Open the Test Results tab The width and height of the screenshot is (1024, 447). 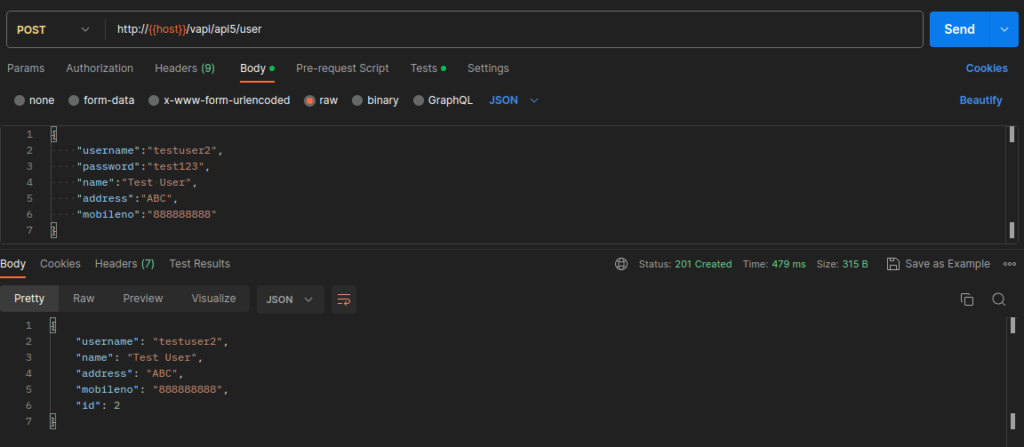pyautogui.click(x=200, y=264)
